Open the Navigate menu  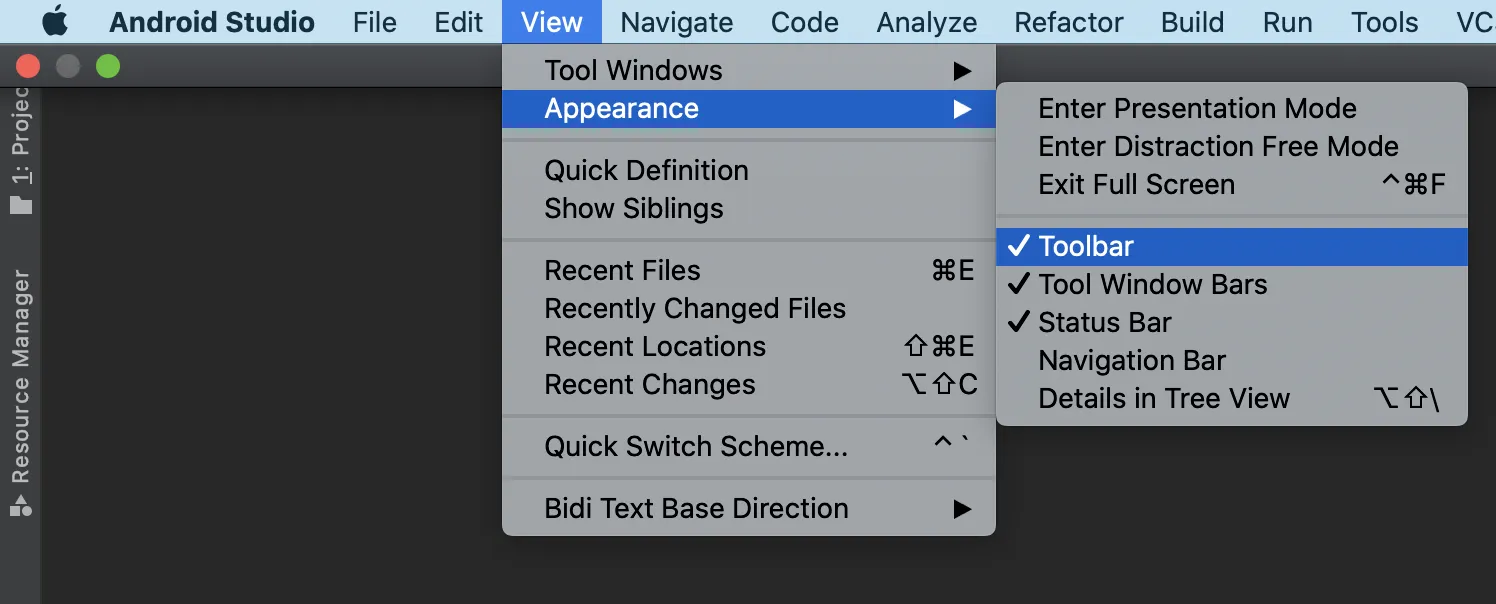coord(676,22)
